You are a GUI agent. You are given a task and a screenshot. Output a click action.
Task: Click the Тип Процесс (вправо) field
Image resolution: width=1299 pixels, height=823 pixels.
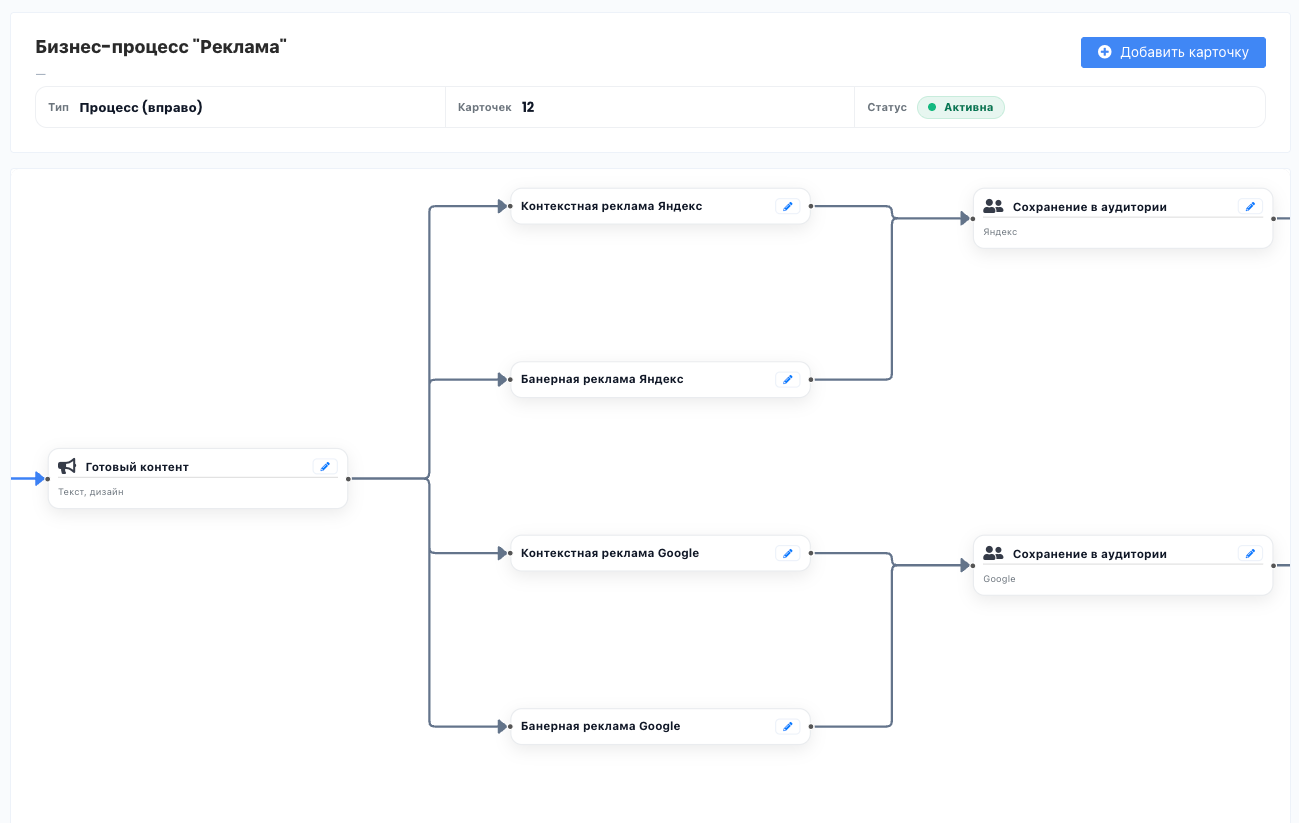pyautogui.click(x=241, y=107)
